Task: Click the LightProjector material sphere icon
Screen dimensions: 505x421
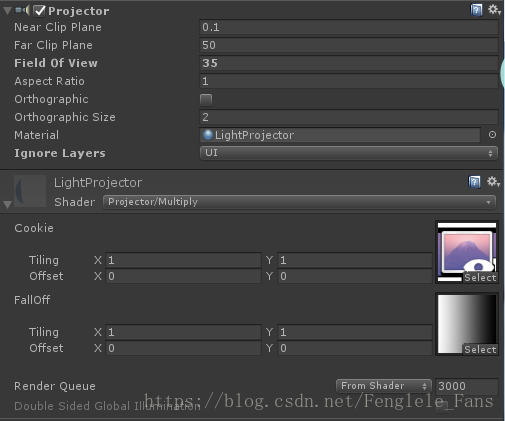Action: [x=208, y=135]
